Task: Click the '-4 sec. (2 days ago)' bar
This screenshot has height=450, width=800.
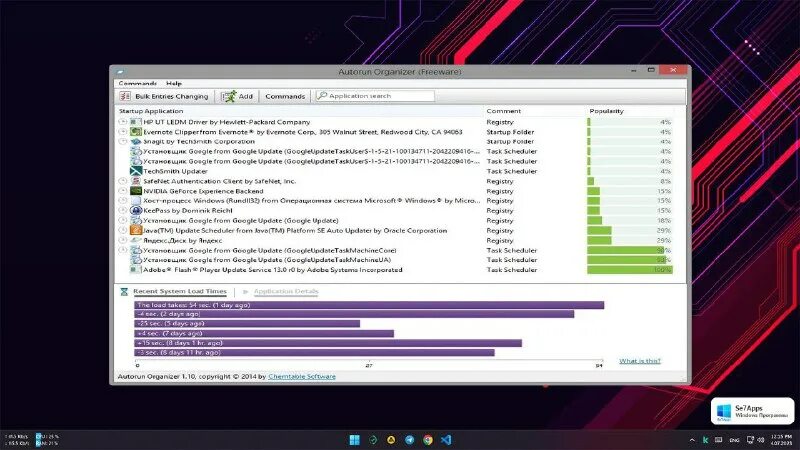Action: [354, 314]
